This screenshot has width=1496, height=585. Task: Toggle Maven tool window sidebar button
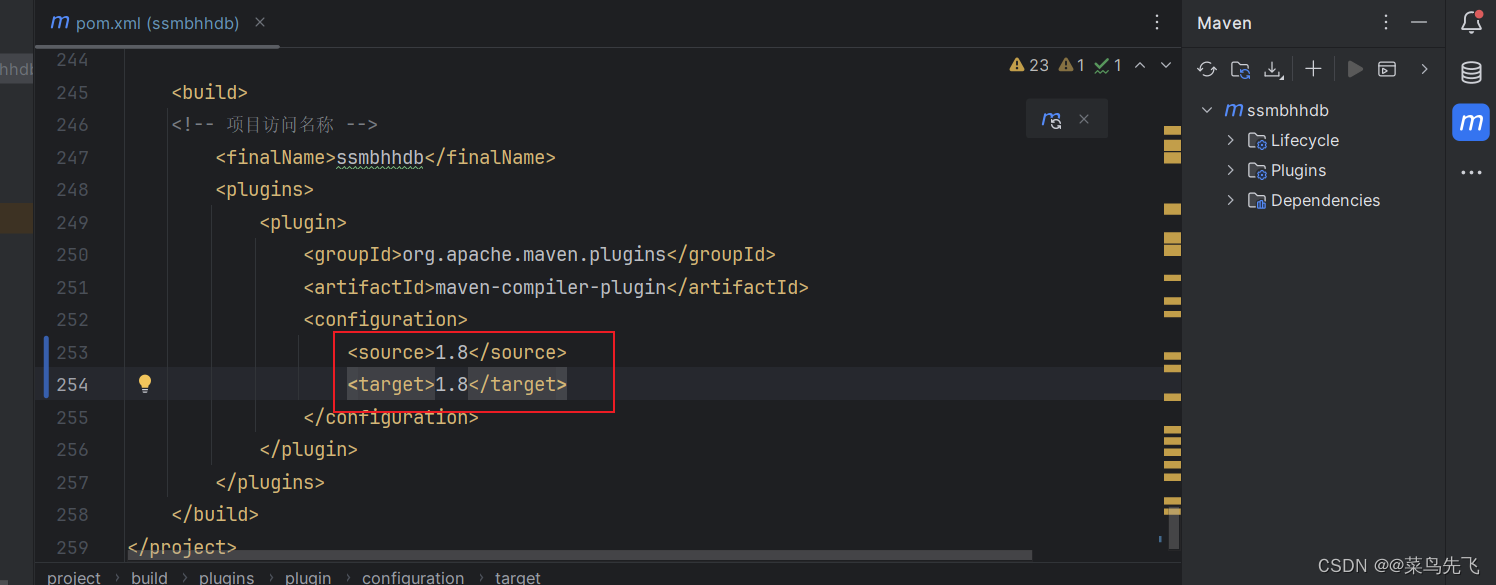click(1471, 122)
